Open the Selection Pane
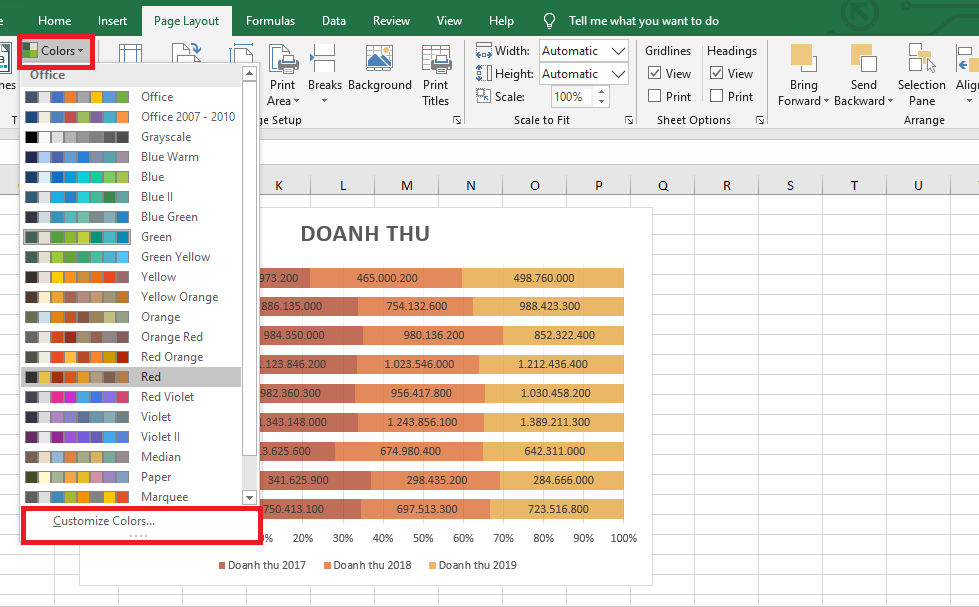Viewport: 979px width, 607px height. click(921, 58)
